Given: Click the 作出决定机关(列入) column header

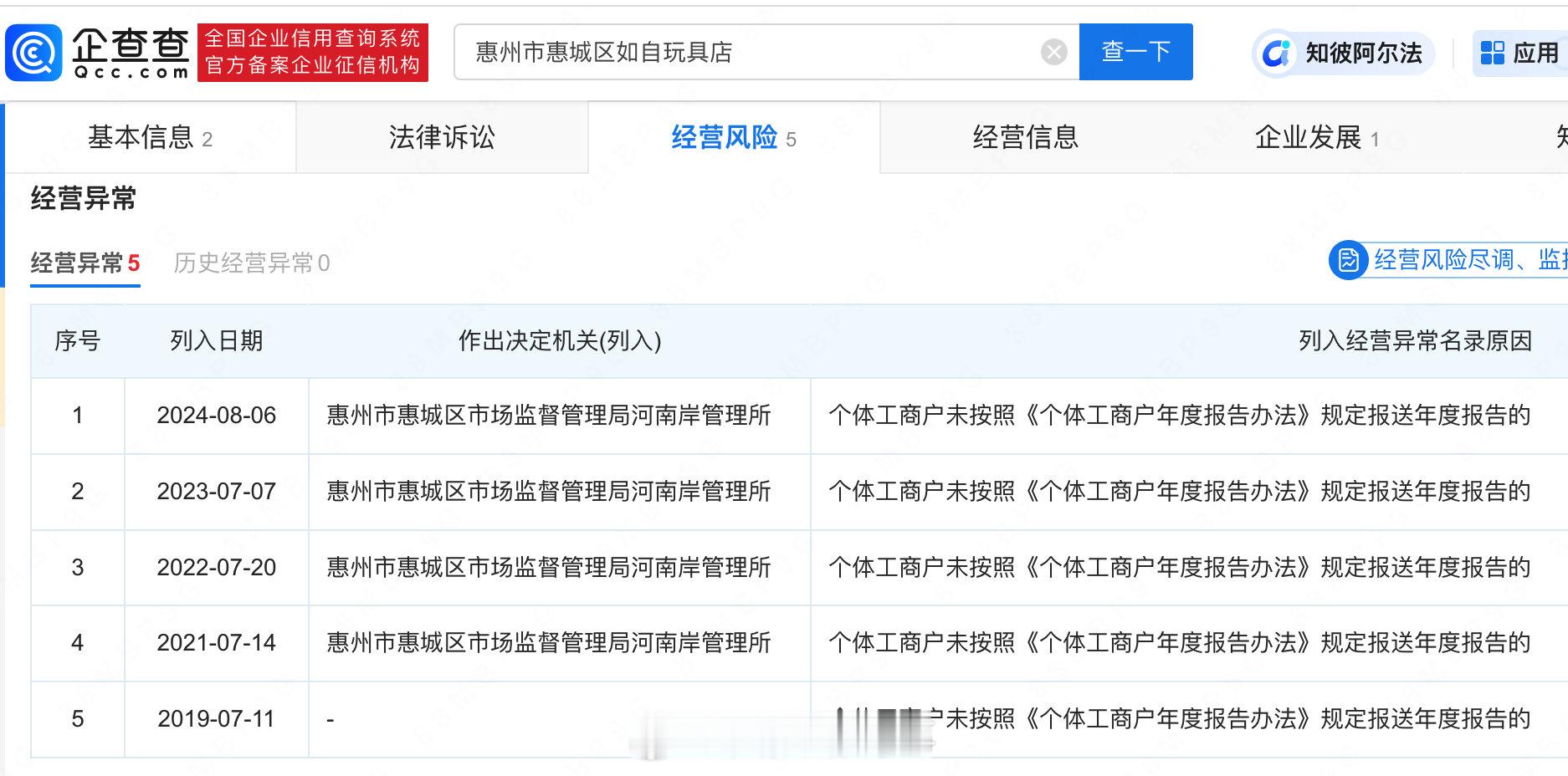Looking at the screenshot, I should [560, 340].
